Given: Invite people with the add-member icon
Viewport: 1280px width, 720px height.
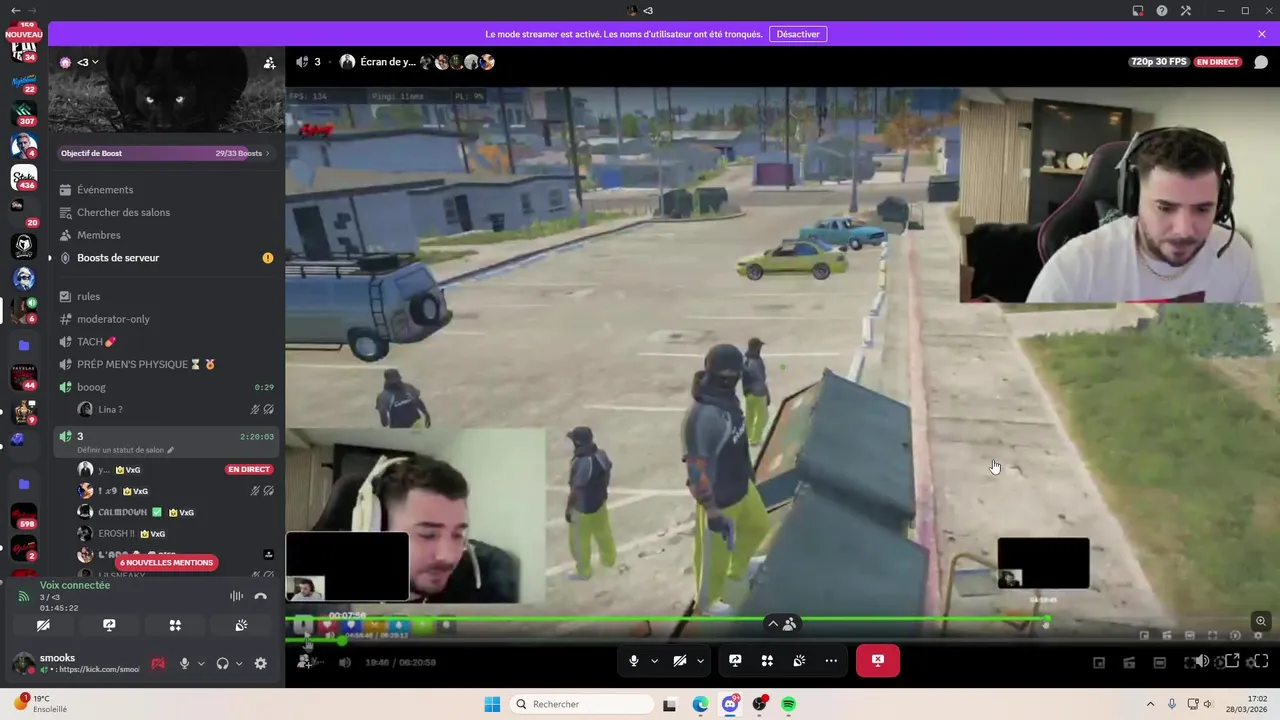Looking at the screenshot, I should point(269,62).
